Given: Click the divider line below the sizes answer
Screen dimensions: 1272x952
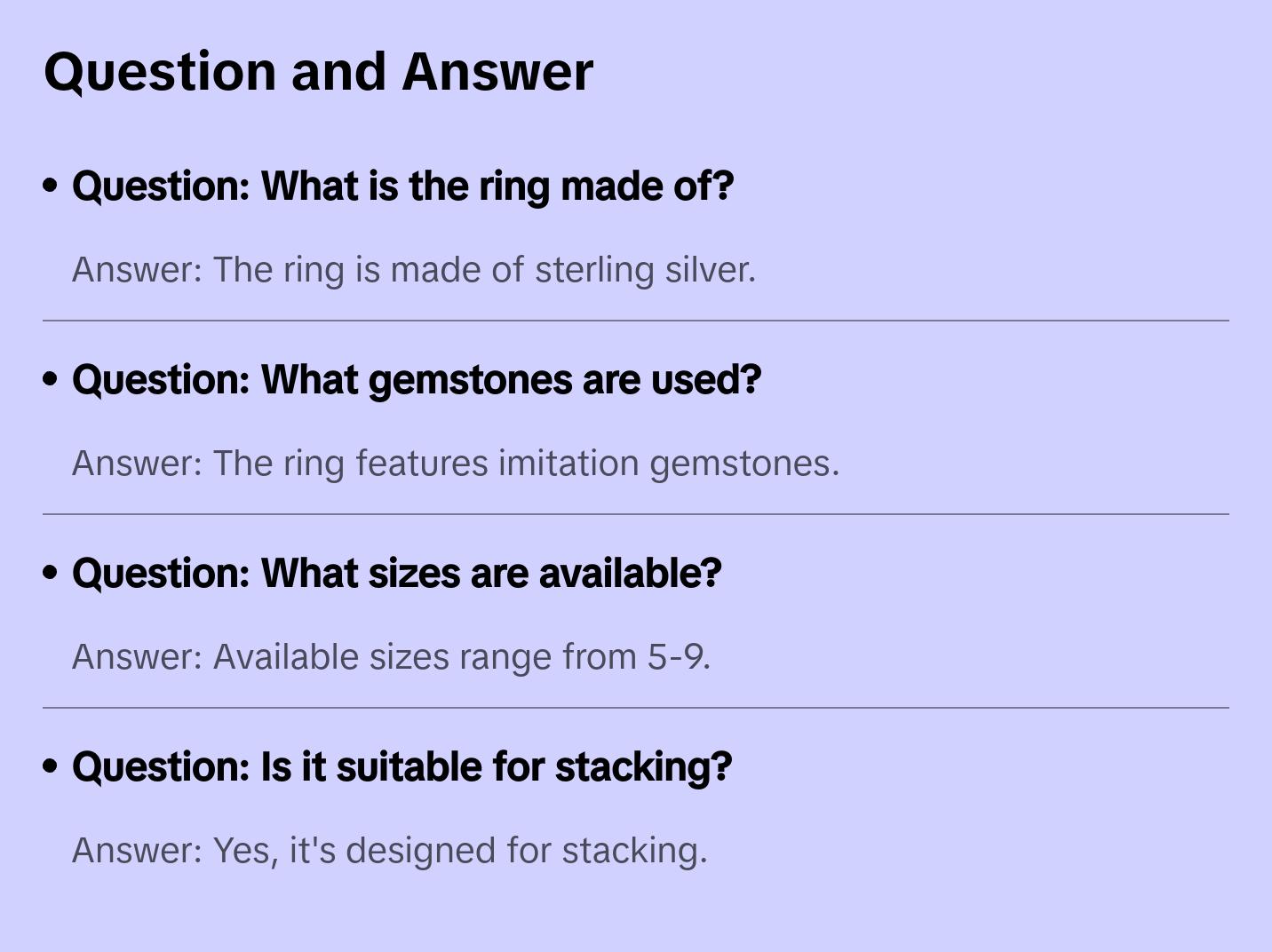Looking at the screenshot, I should pyautogui.click(x=636, y=708).
